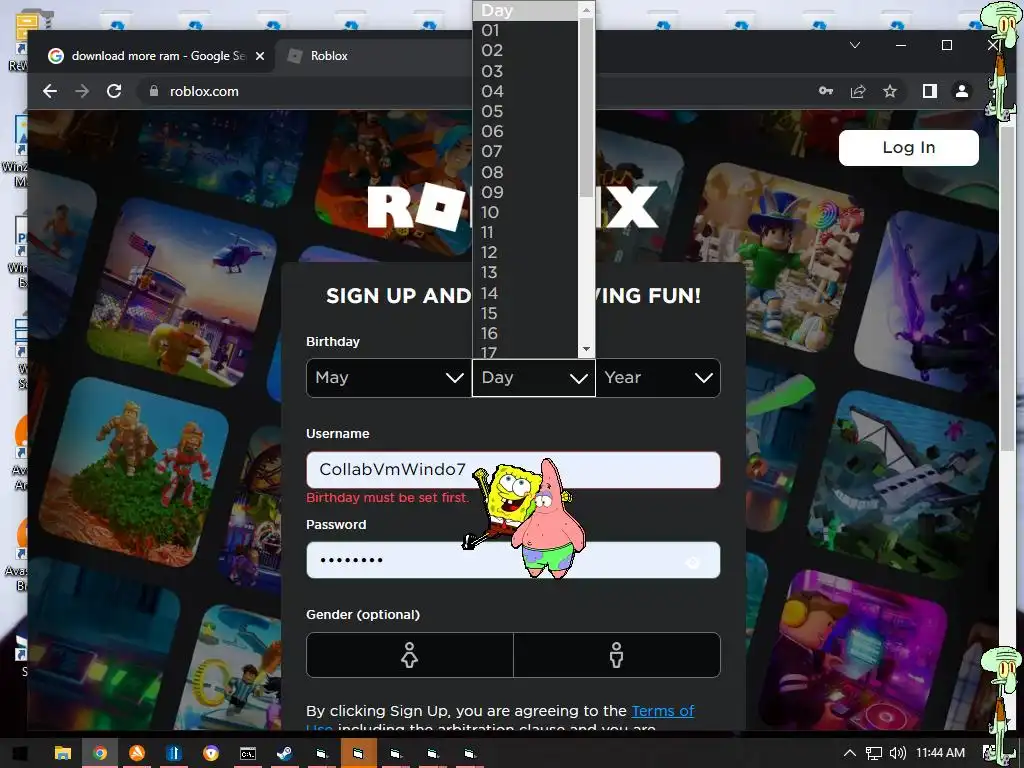The width and height of the screenshot is (1024, 768).
Task: Click roblox.com in address bar
Action: point(204,91)
